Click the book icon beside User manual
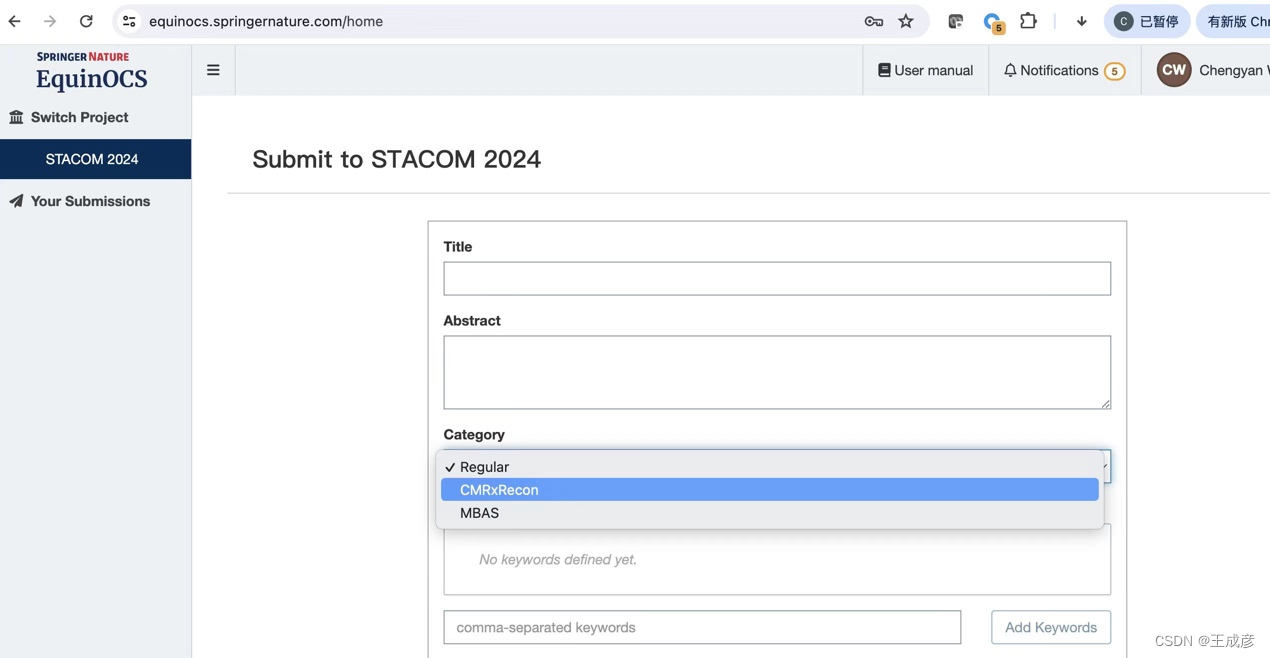The image size is (1270, 658). pos(884,70)
